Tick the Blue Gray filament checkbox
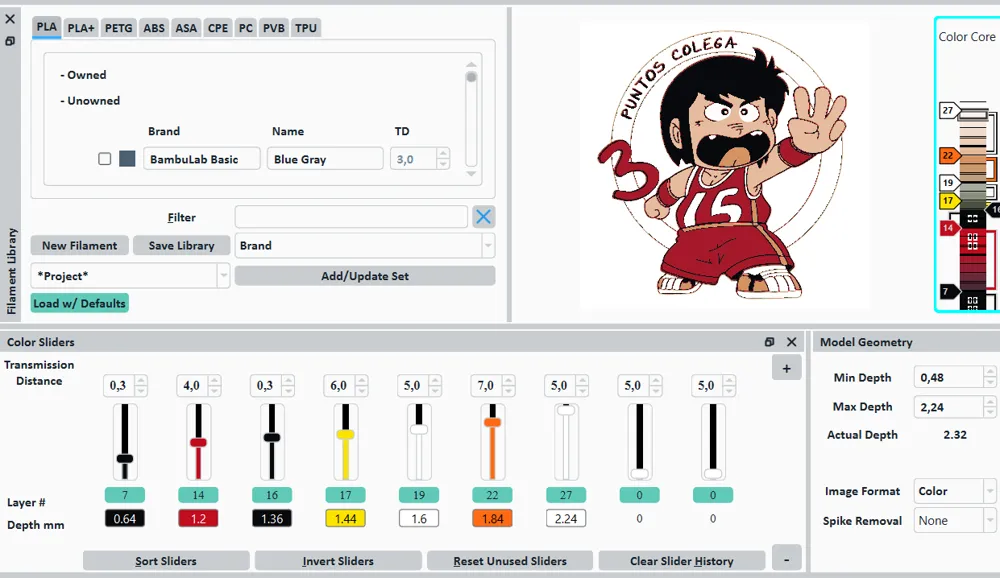 coord(105,159)
